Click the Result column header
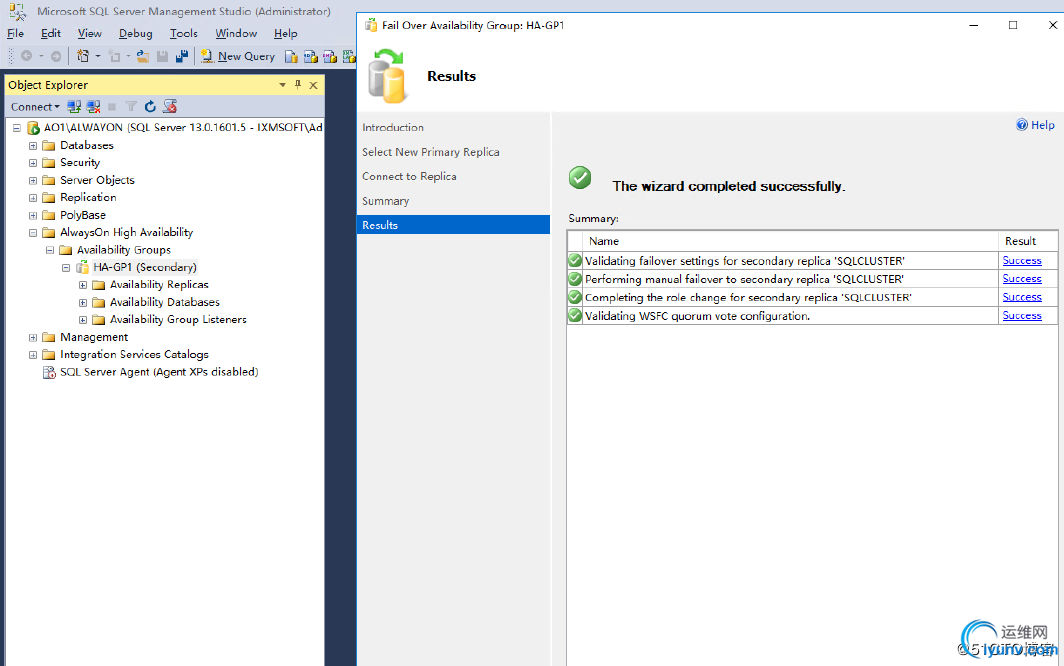 [1028, 241]
